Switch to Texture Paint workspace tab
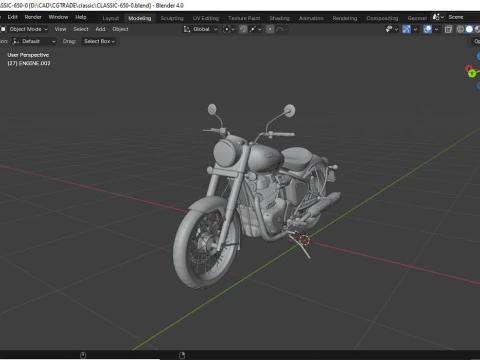Viewport: 480px width, 360px height. coord(244,18)
